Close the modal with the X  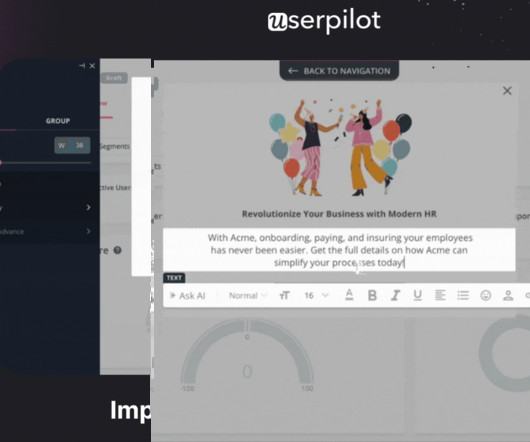507,91
